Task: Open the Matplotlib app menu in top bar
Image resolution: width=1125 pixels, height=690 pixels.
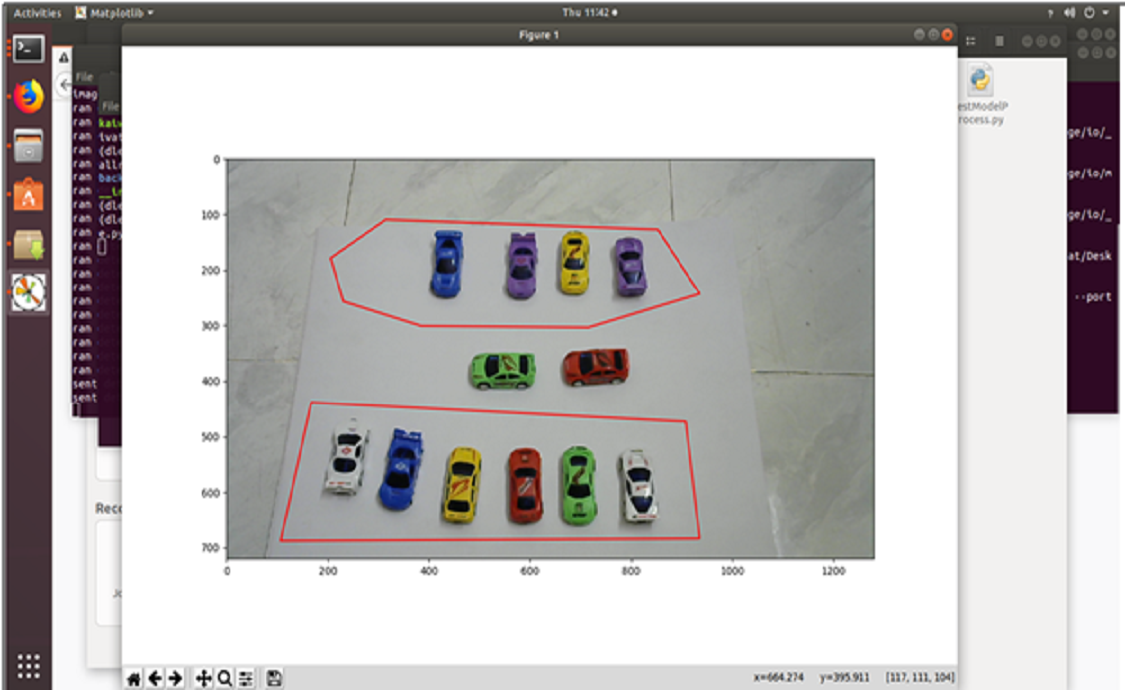Action: point(114,13)
